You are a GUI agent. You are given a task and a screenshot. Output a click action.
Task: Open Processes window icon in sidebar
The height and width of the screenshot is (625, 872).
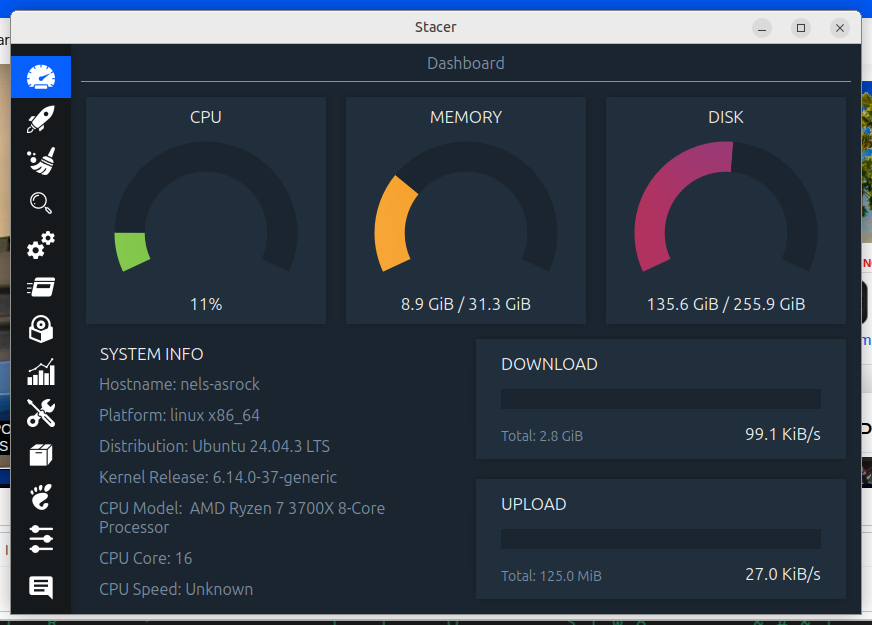[41, 287]
